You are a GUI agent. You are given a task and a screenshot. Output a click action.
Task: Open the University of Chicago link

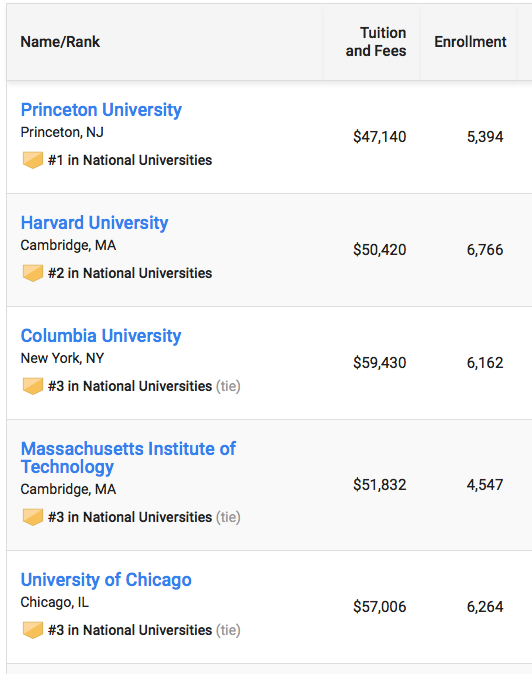point(106,579)
